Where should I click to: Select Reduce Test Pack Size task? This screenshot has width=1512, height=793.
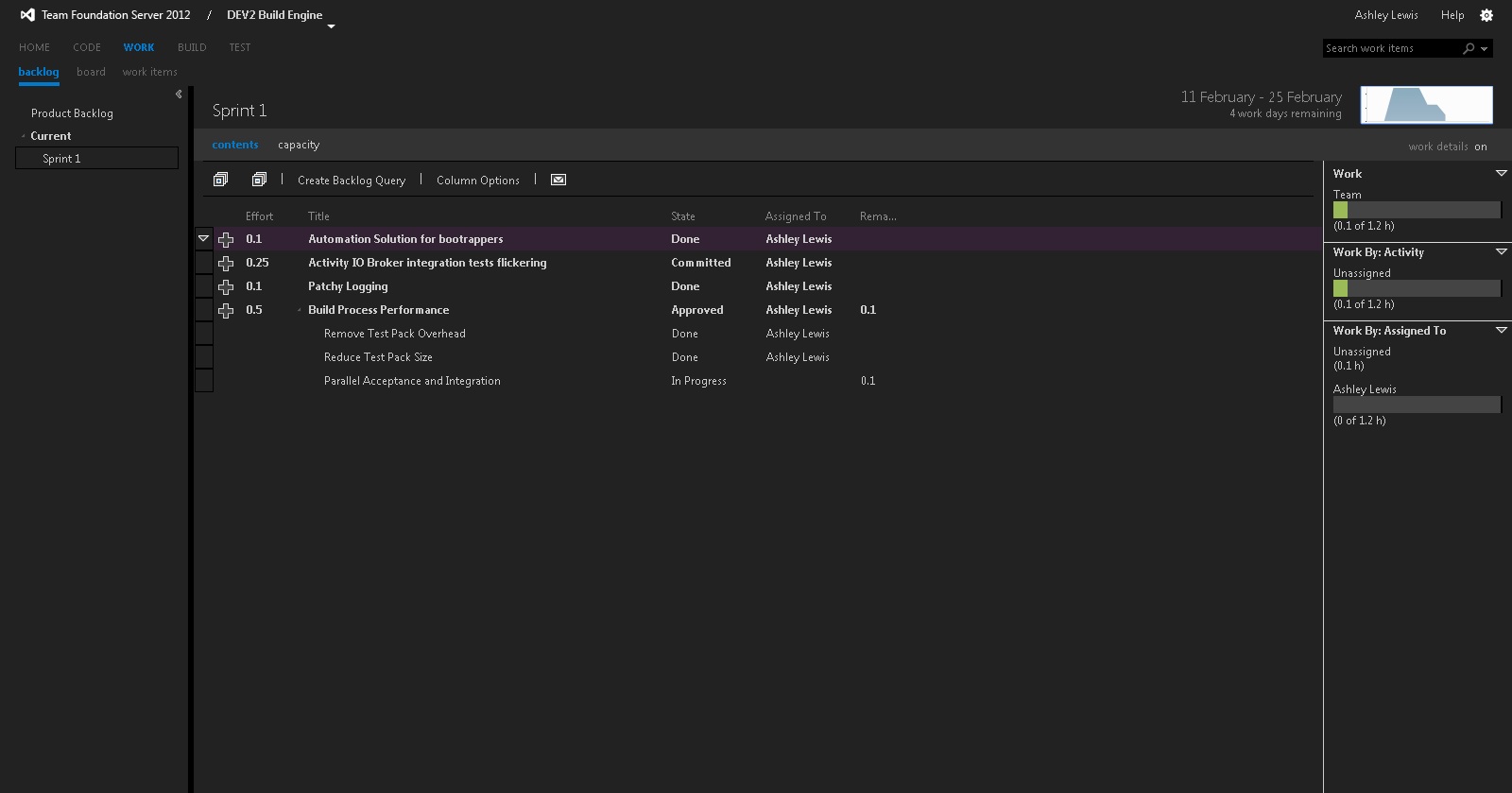[x=378, y=357]
